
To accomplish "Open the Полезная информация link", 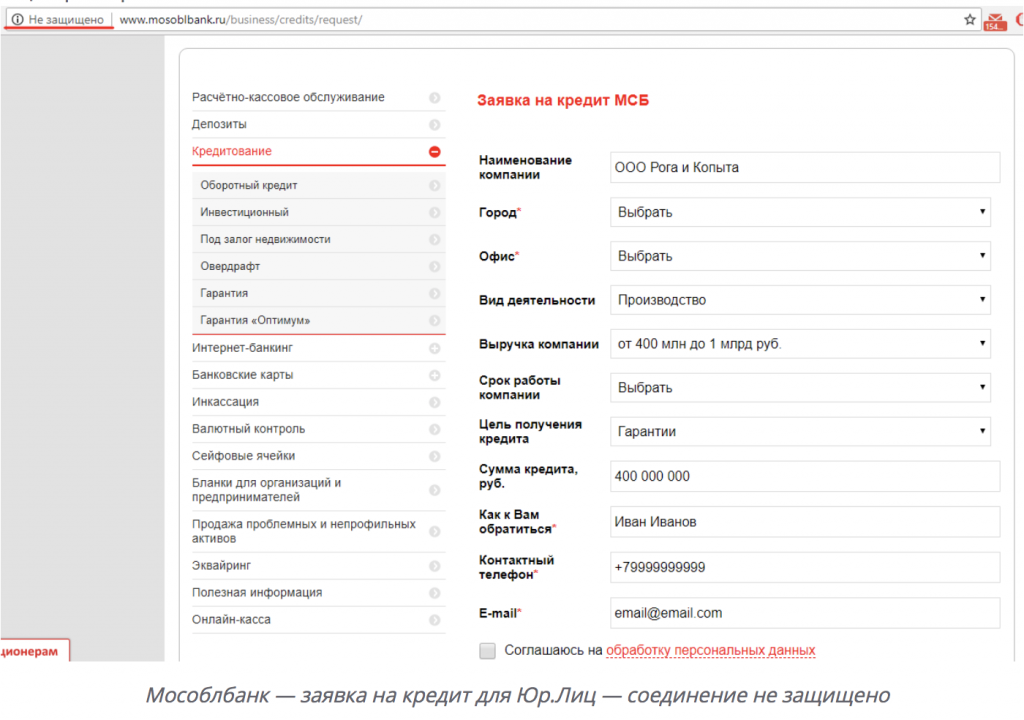I will coord(257,592).
